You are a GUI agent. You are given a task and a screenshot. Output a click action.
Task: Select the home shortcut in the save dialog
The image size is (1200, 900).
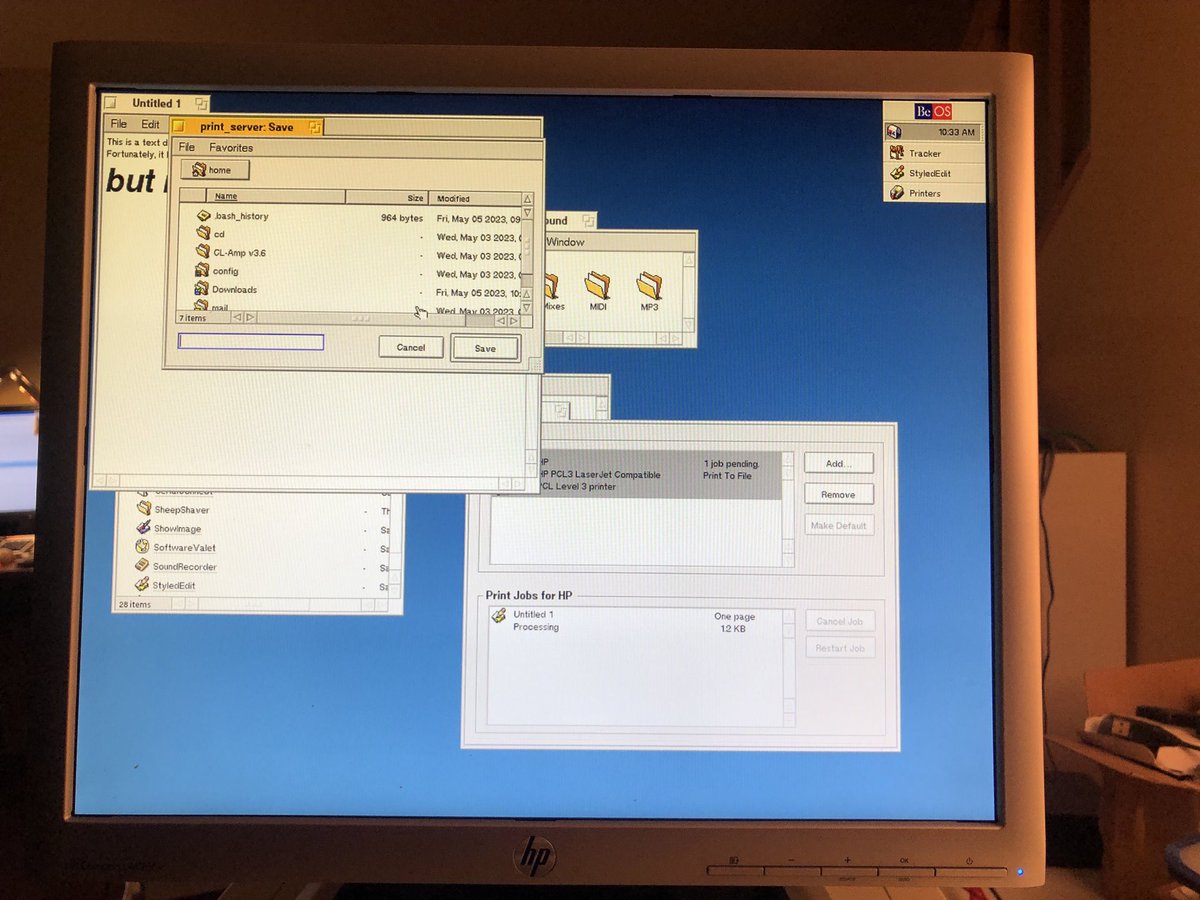pos(213,170)
